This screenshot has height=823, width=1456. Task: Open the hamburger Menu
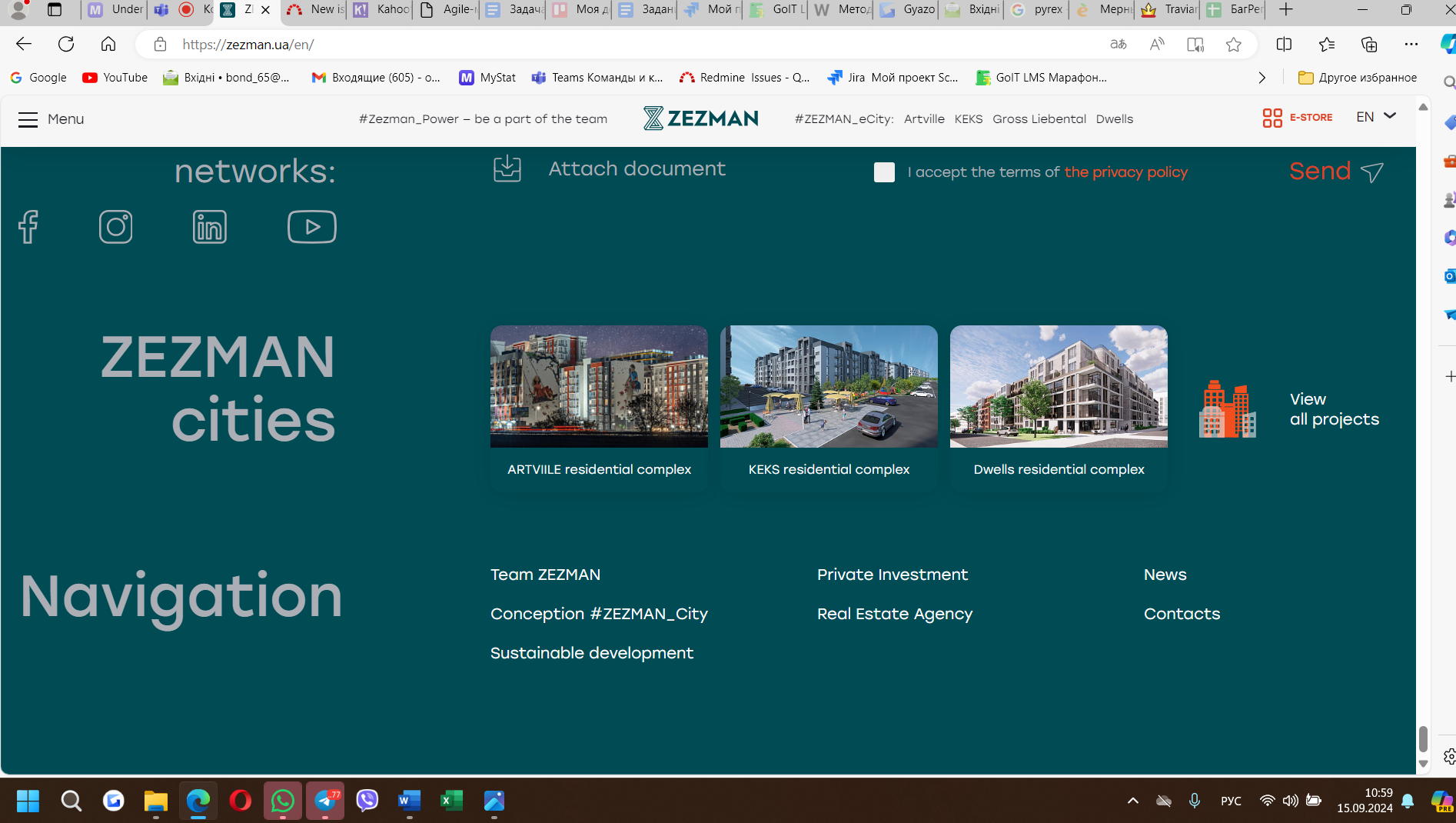(x=28, y=119)
